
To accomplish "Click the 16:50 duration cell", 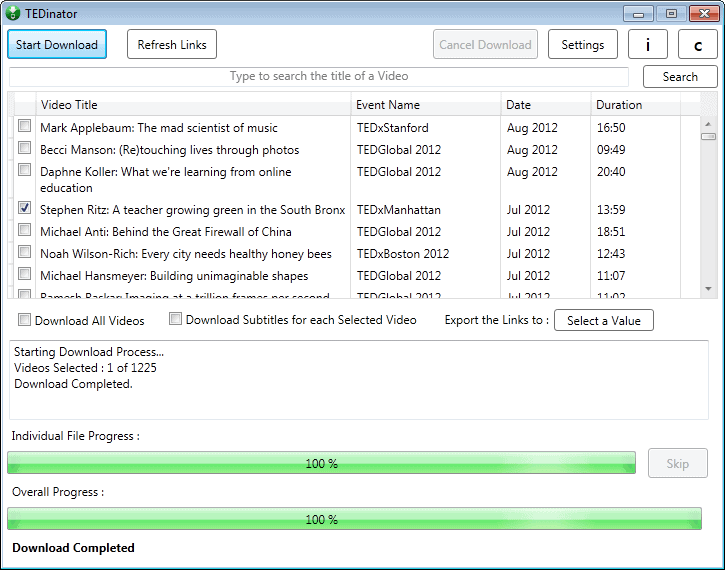I will pos(611,128).
